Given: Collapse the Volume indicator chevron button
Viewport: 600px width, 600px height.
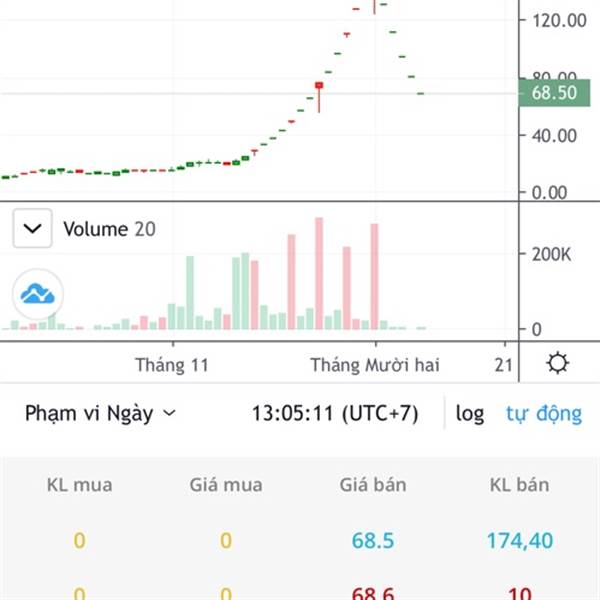Looking at the screenshot, I should pos(32,228).
